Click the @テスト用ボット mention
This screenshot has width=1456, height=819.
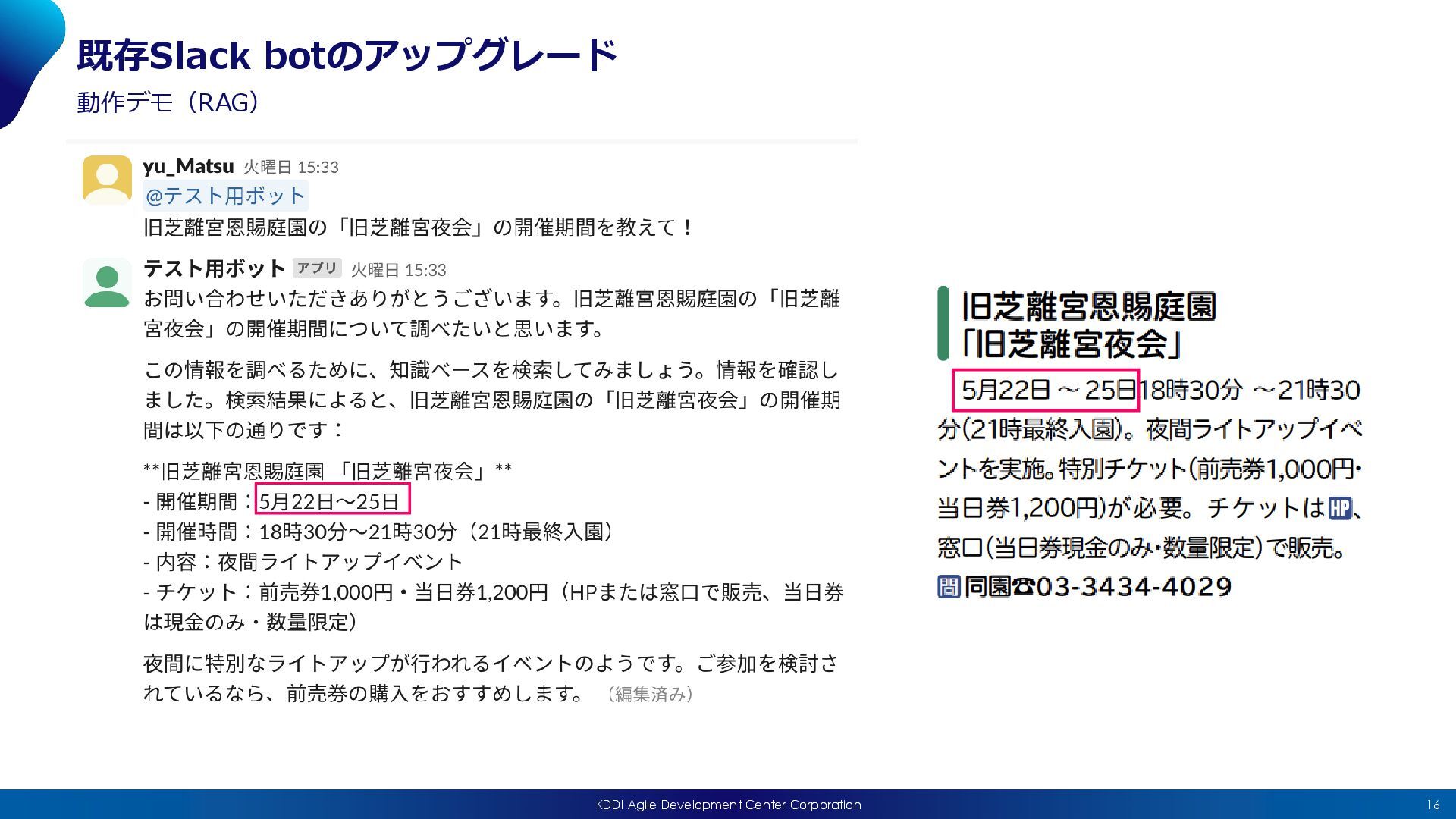[225, 196]
